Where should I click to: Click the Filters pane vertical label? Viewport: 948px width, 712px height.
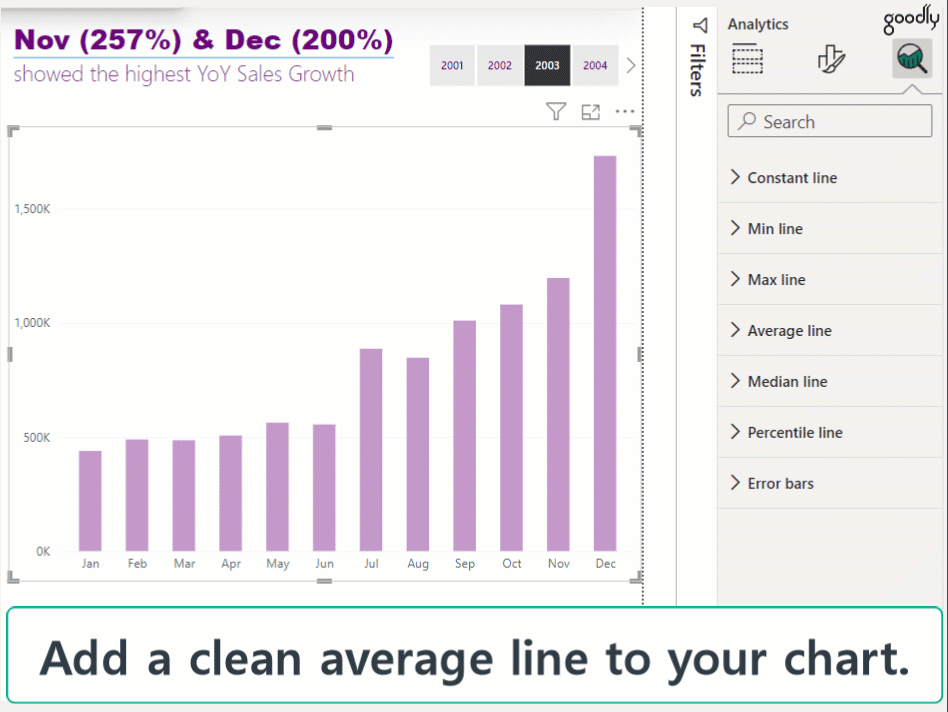click(697, 70)
